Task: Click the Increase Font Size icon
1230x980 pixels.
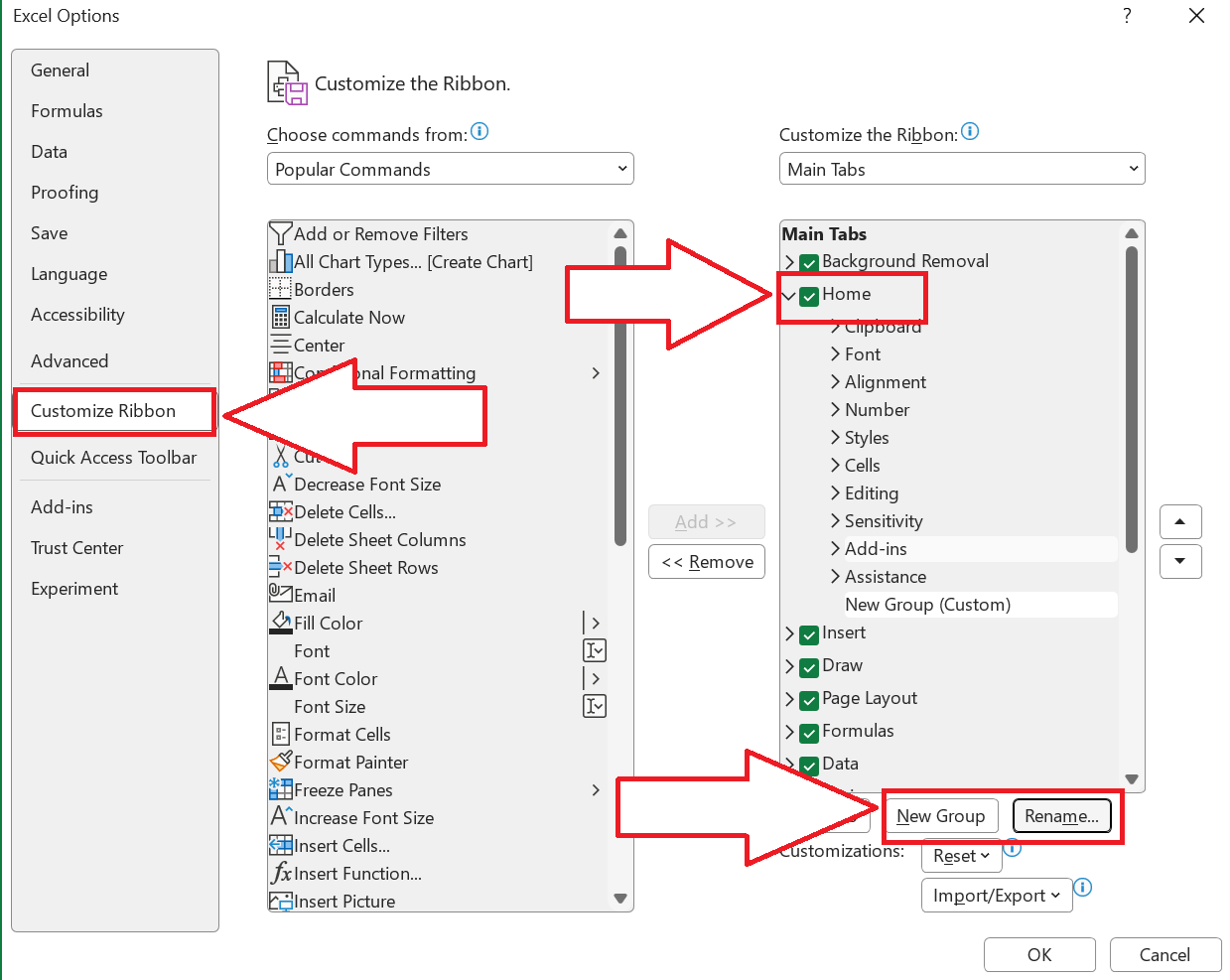Action: (281, 817)
